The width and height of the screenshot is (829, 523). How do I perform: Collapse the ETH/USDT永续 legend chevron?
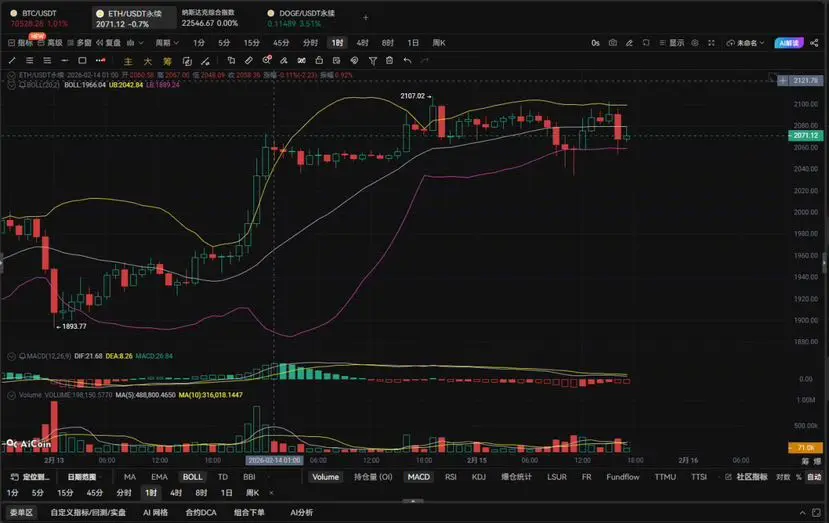(11, 76)
